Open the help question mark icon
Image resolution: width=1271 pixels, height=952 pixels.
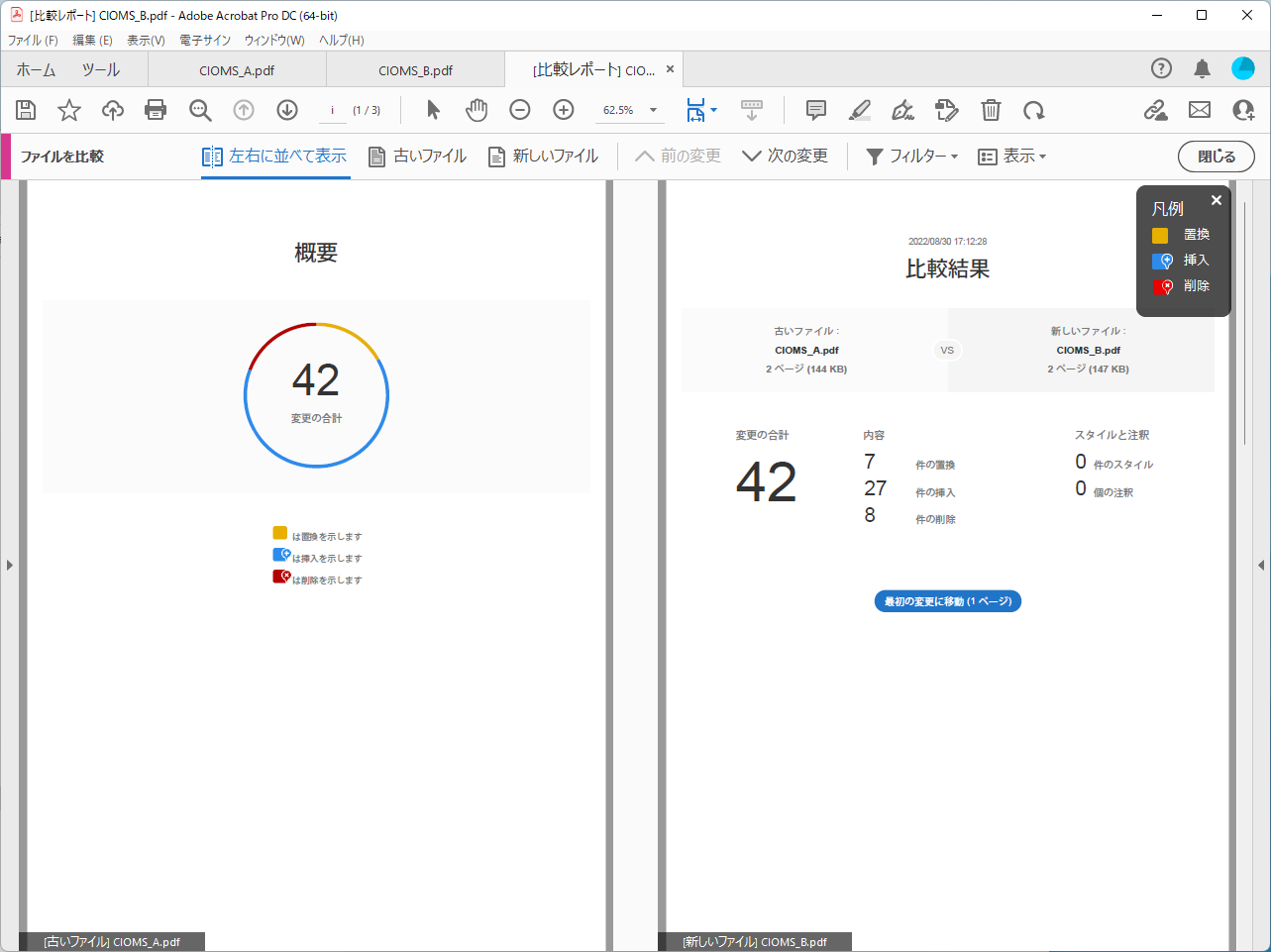coord(1161,68)
